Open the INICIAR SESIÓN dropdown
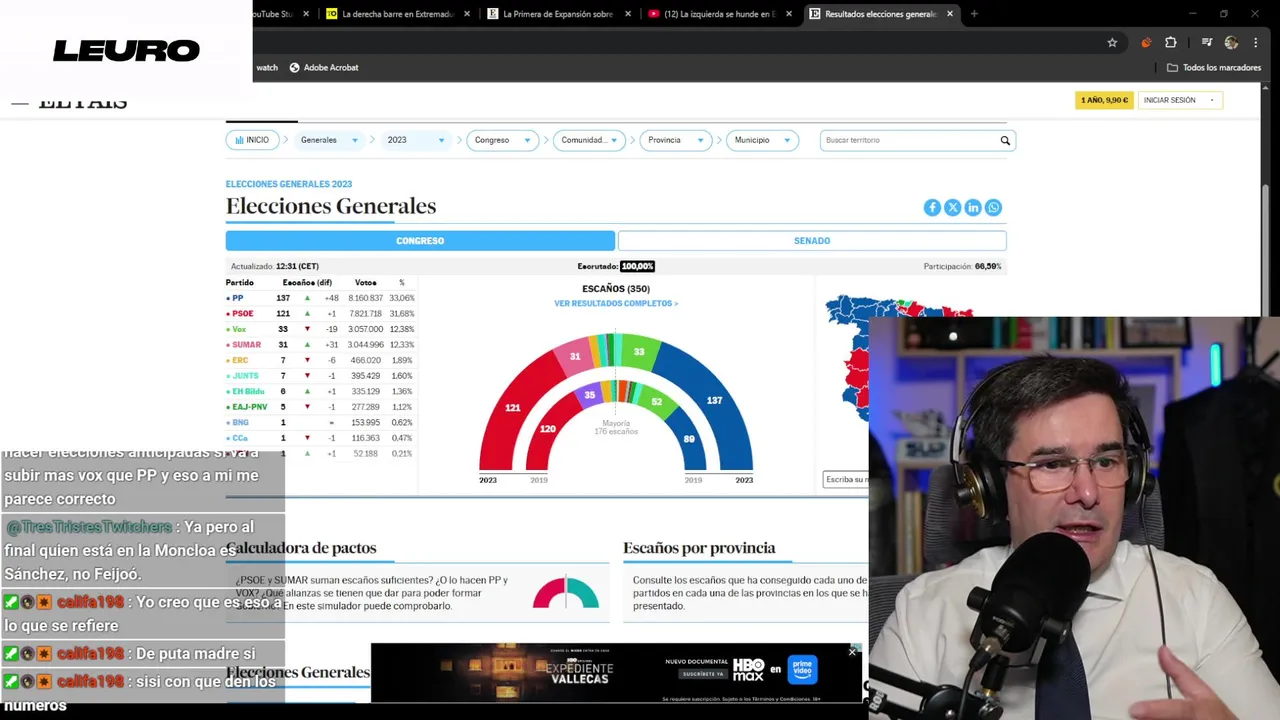 [1180, 100]
